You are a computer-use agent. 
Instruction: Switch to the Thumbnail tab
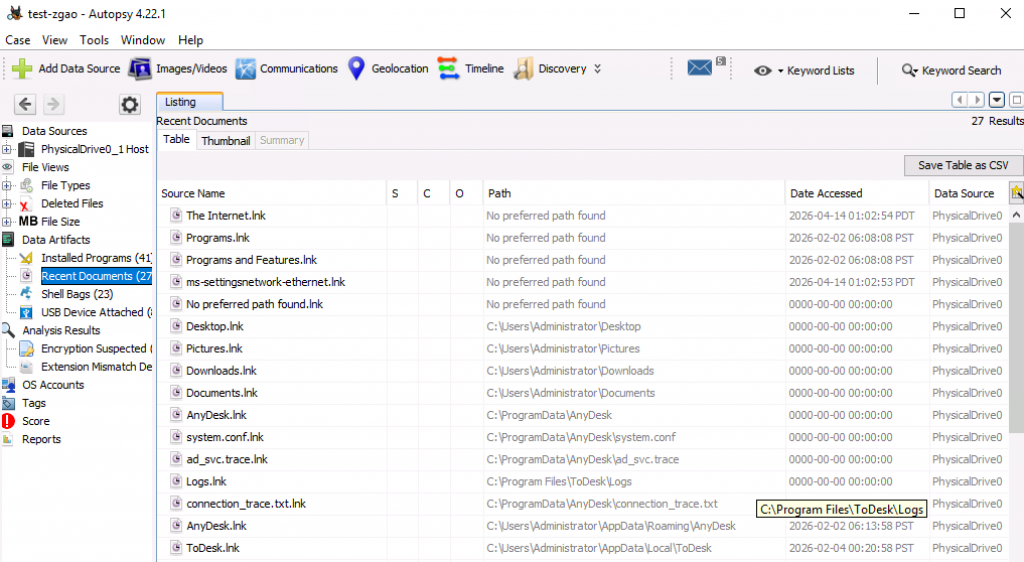point(225,141)
